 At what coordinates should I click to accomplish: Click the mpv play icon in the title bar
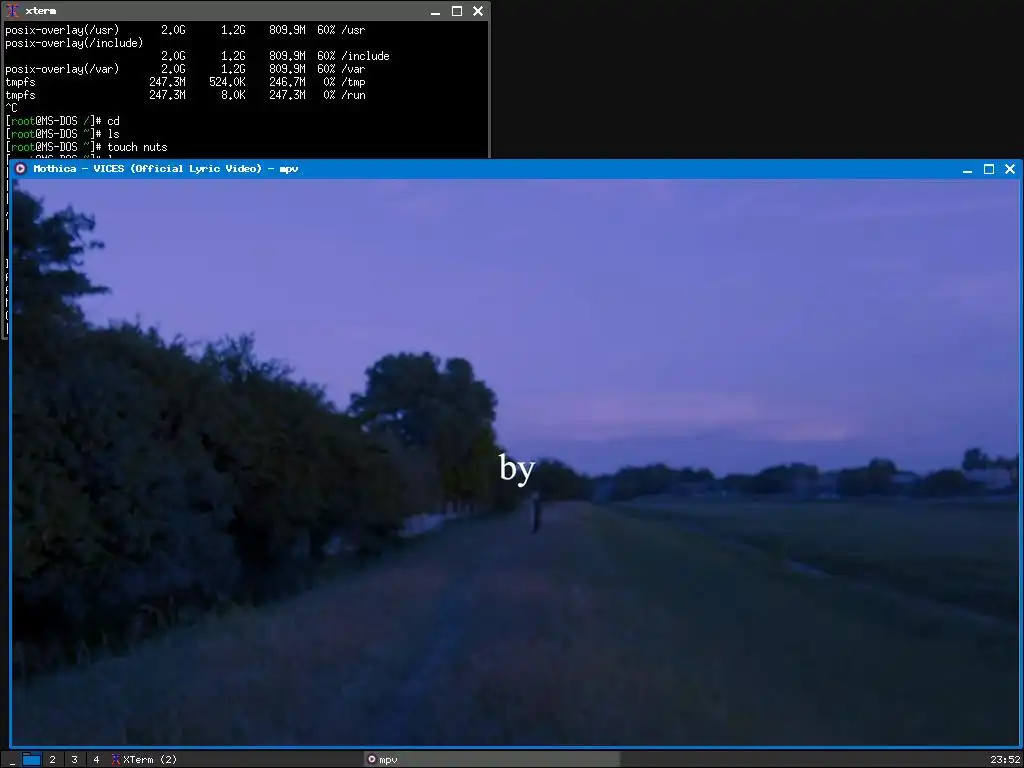(x=21, y=168)
